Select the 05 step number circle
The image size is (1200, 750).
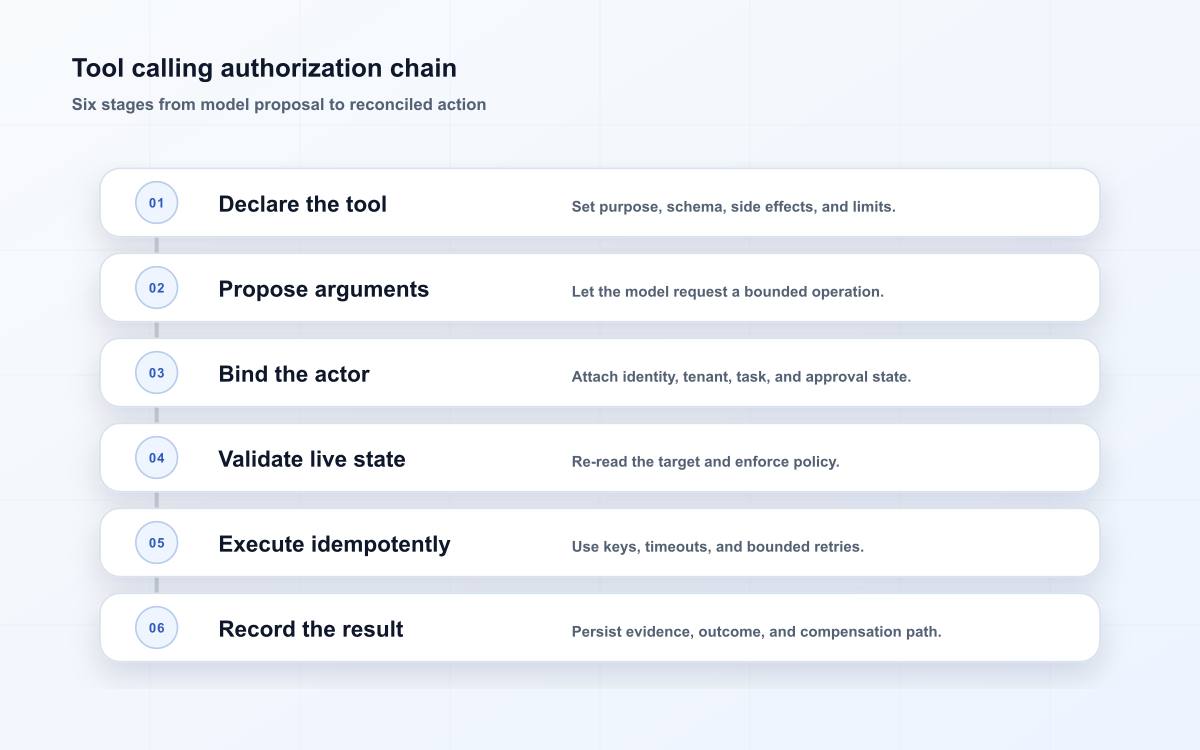tap(157, 543)
